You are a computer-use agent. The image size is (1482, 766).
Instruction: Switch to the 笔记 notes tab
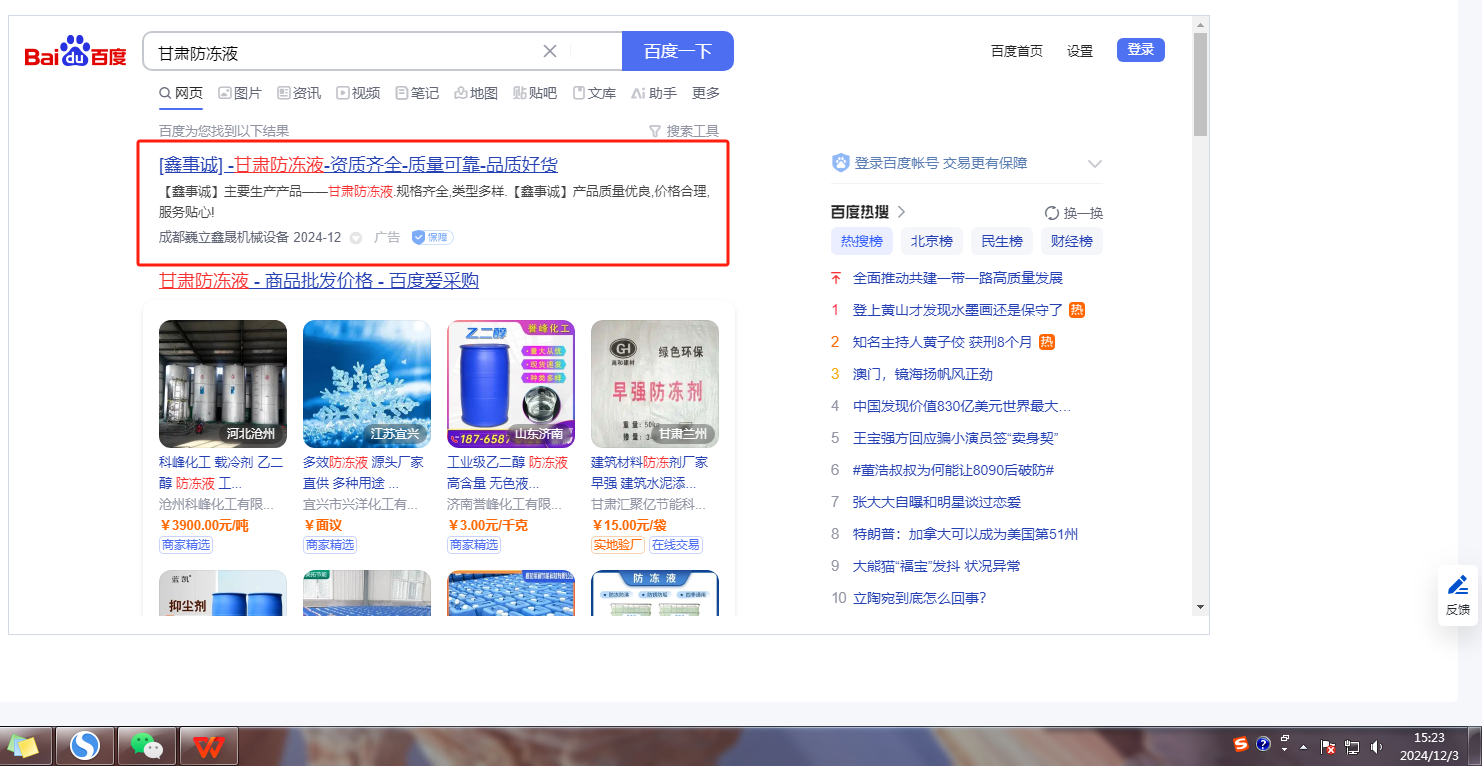pyautogui.click(x=417, y=93)
